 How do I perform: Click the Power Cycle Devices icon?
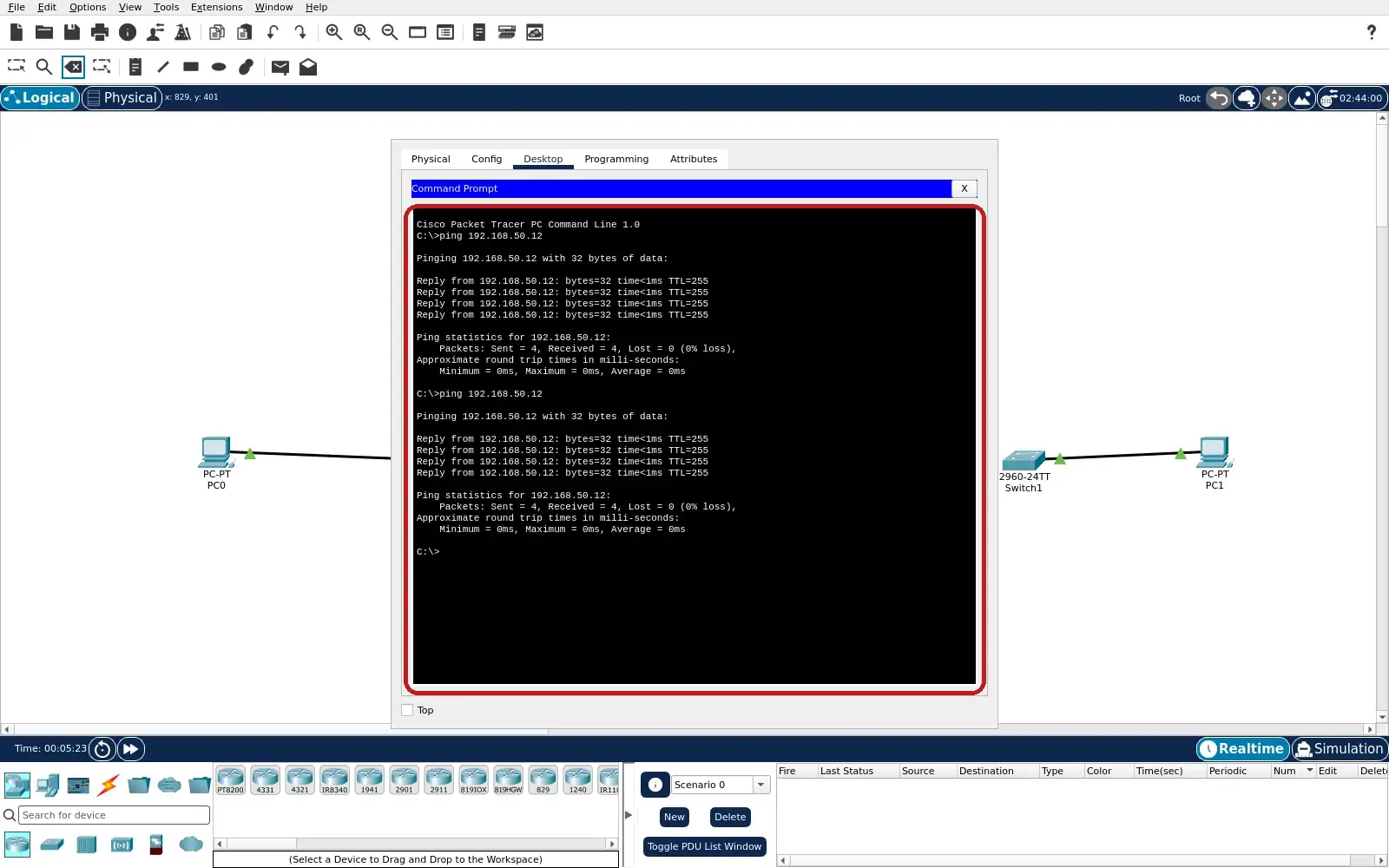(x=102, y=748)
